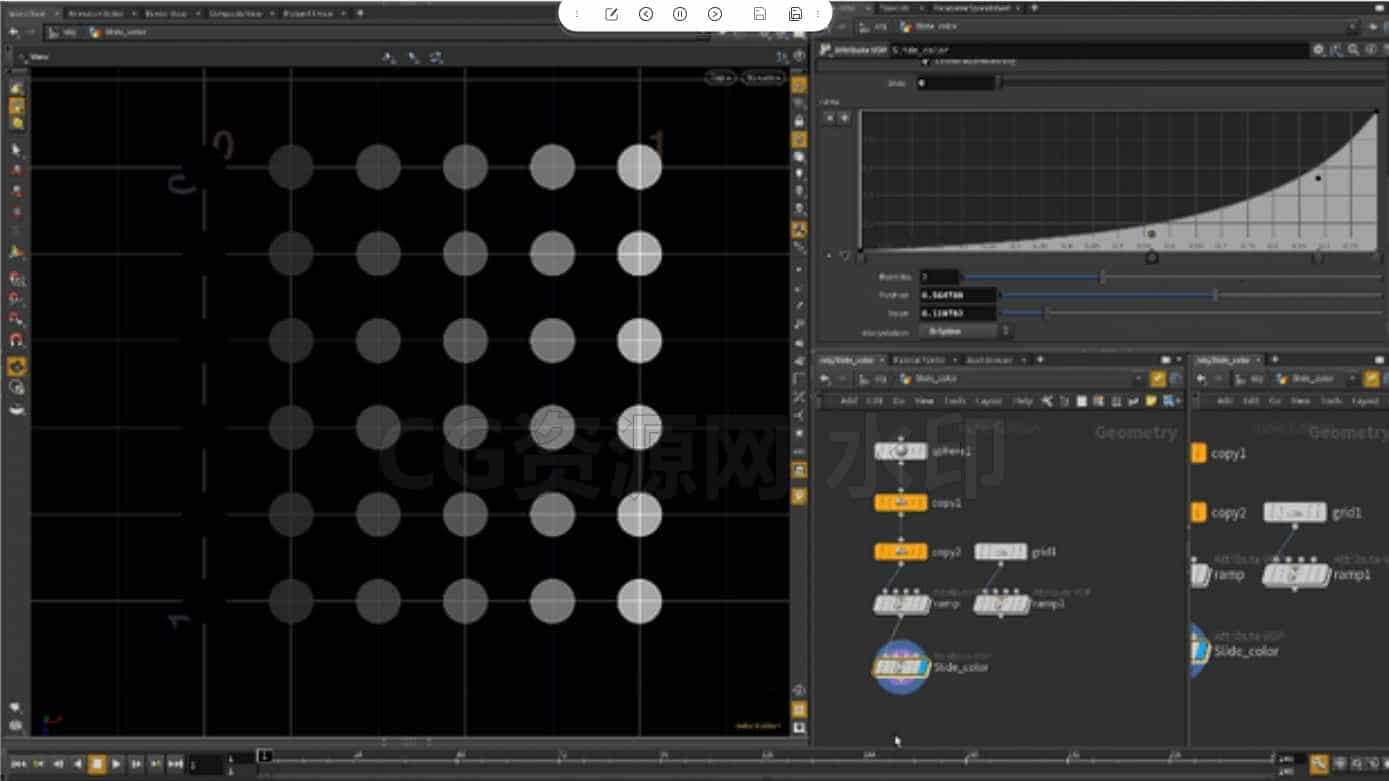Viewport: 1389px width, 781px height.
Task: Pause using the floating recorder bar button
Action: coord(680,14)
